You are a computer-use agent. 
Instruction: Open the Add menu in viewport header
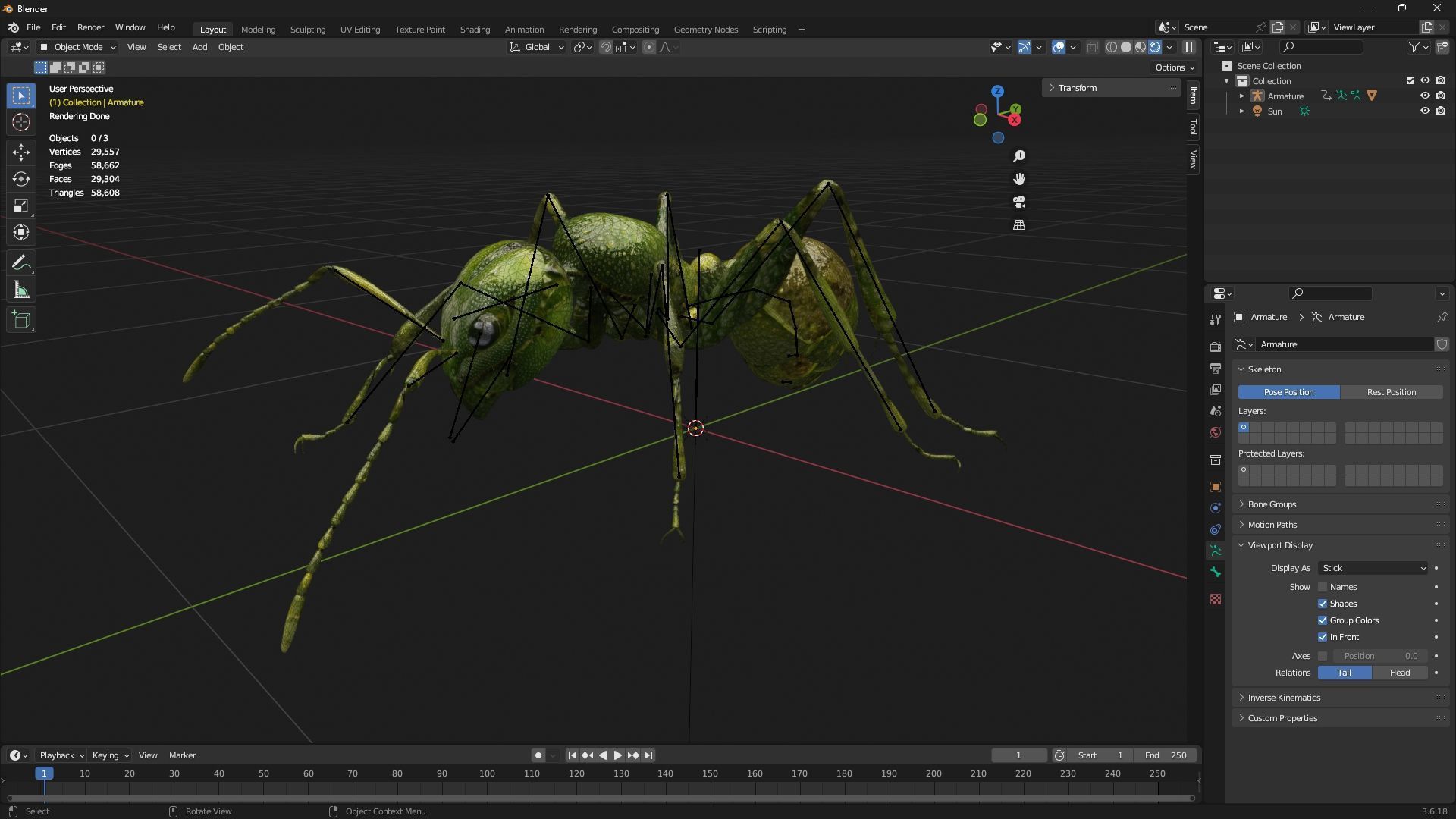(x=199, y=47)
